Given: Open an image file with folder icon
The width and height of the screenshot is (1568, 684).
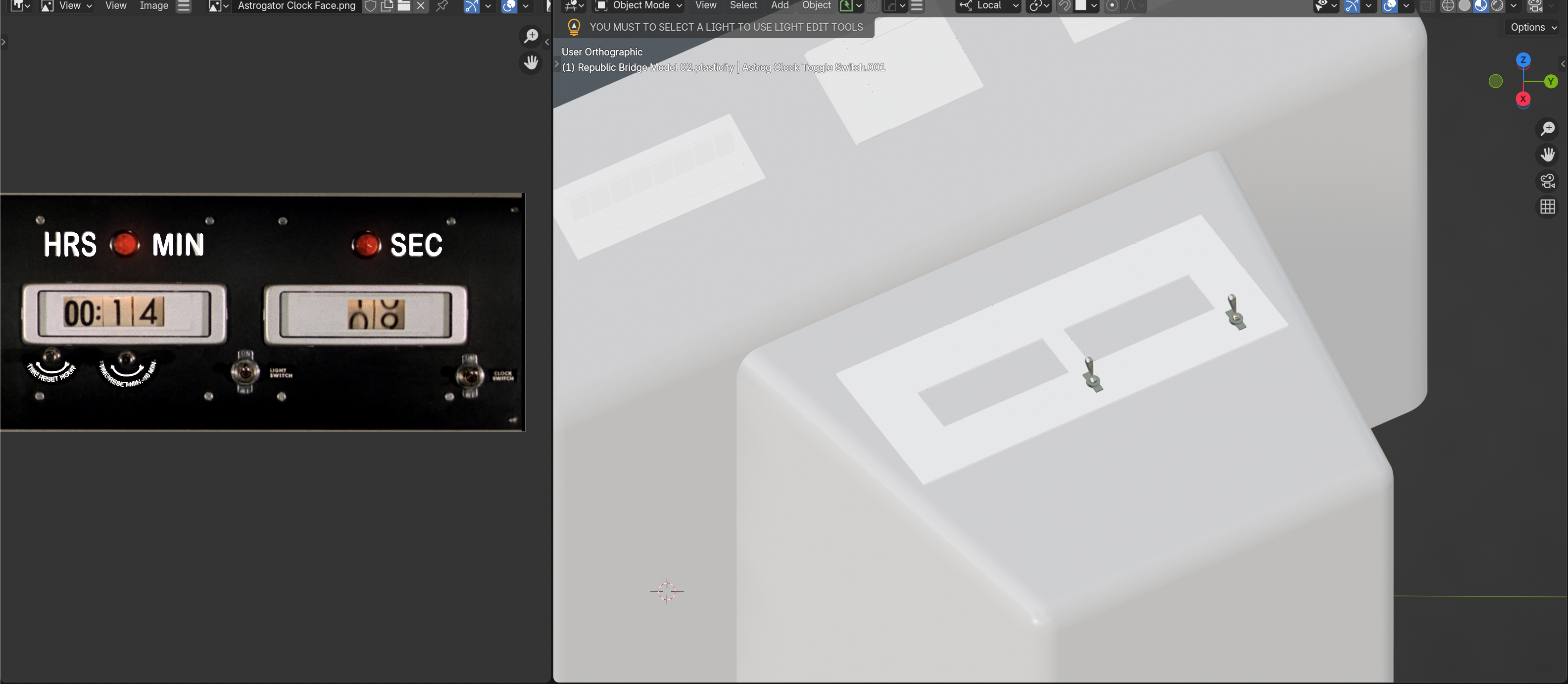Looking at the screenshot, I should tap(403, 5).
